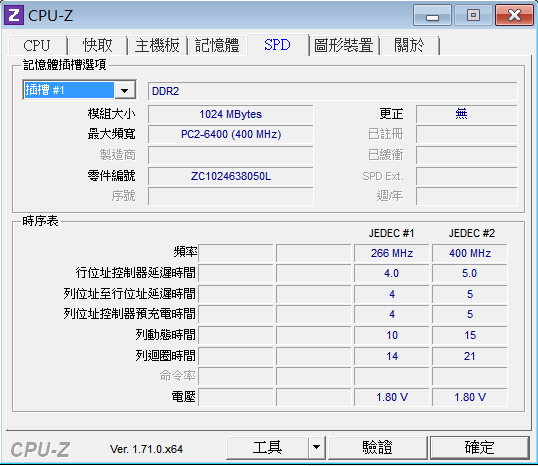Click the 驗證 button

point(377,447)
